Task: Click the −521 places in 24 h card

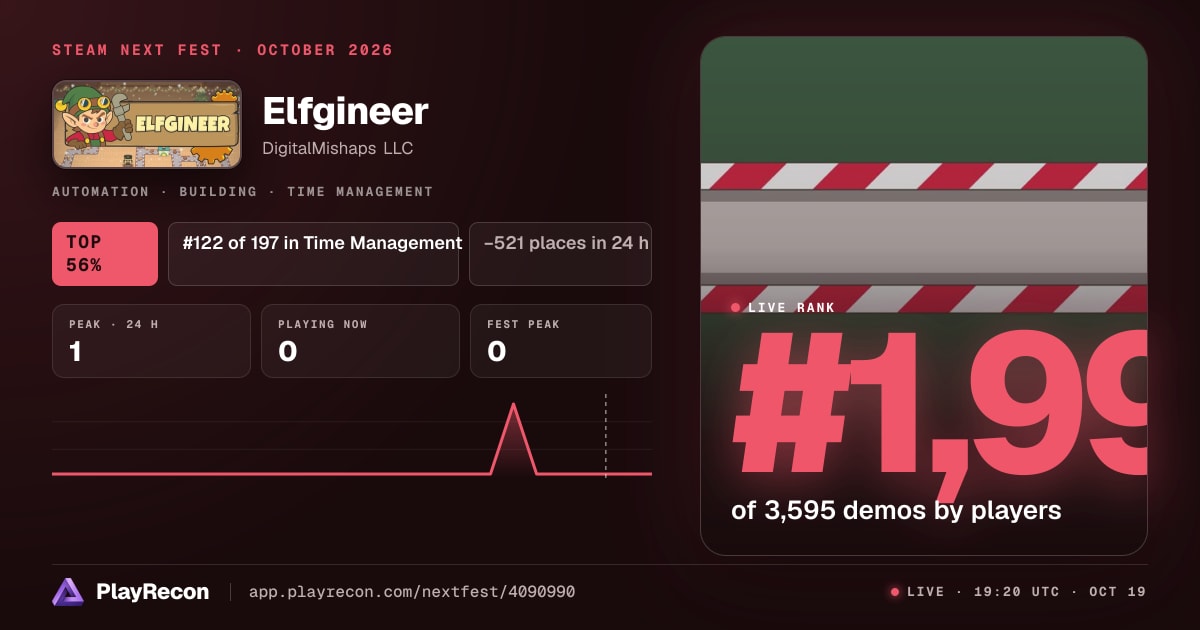Action: coord(560,254)
